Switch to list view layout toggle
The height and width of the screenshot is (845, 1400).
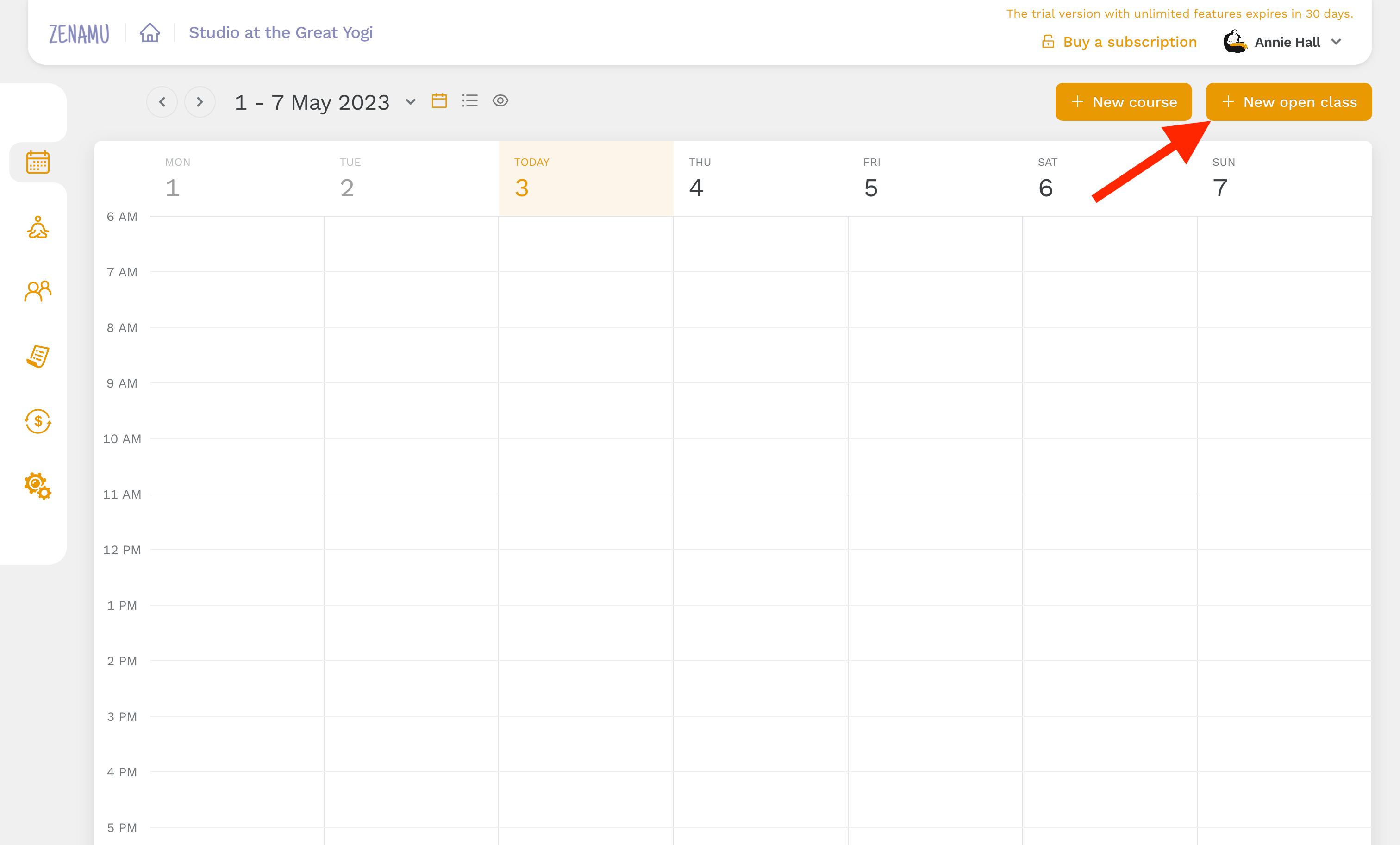pos(470,101)
